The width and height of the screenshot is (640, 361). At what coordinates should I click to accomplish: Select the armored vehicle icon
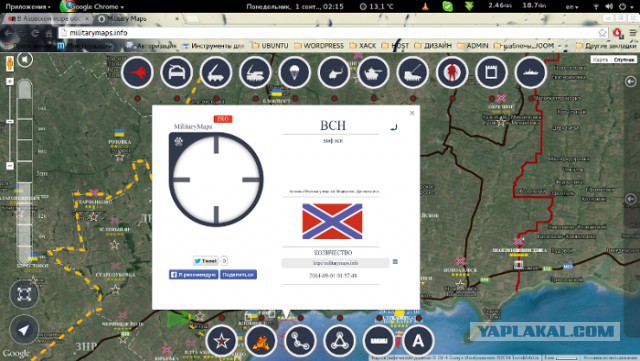[x=176, y=73]
